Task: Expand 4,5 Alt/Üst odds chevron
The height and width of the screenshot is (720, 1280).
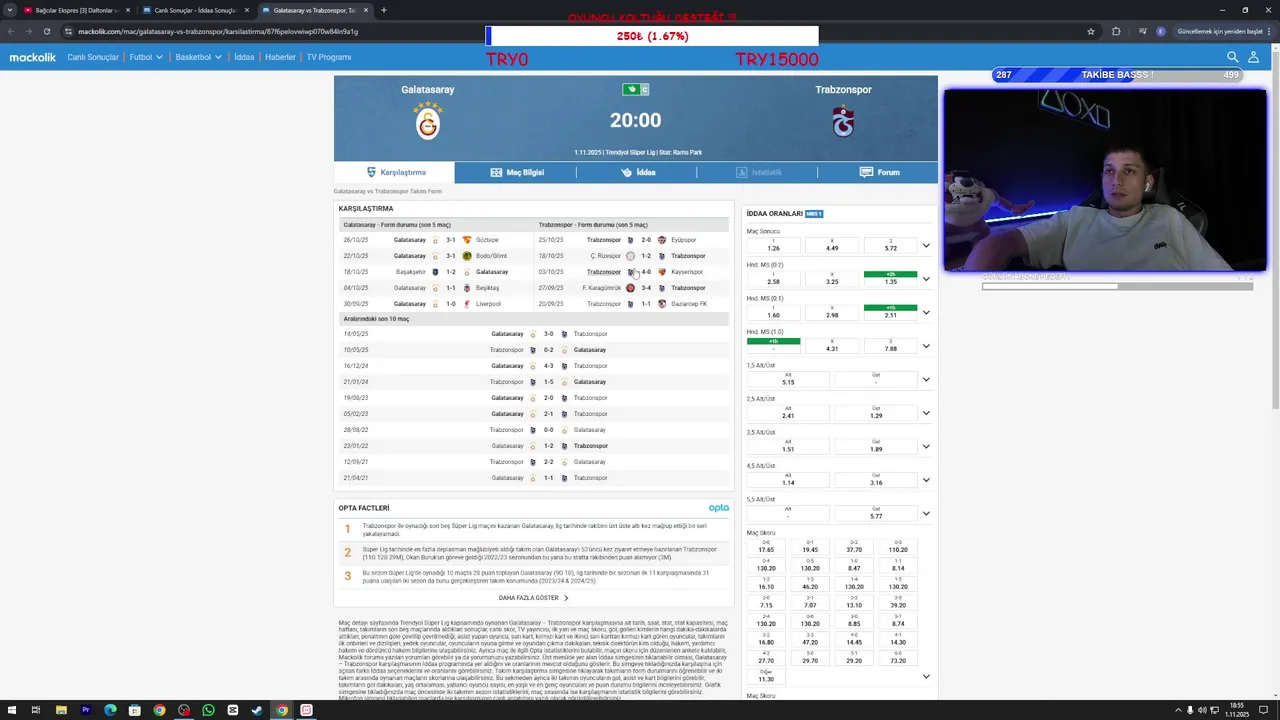Action: coord(926,480)
